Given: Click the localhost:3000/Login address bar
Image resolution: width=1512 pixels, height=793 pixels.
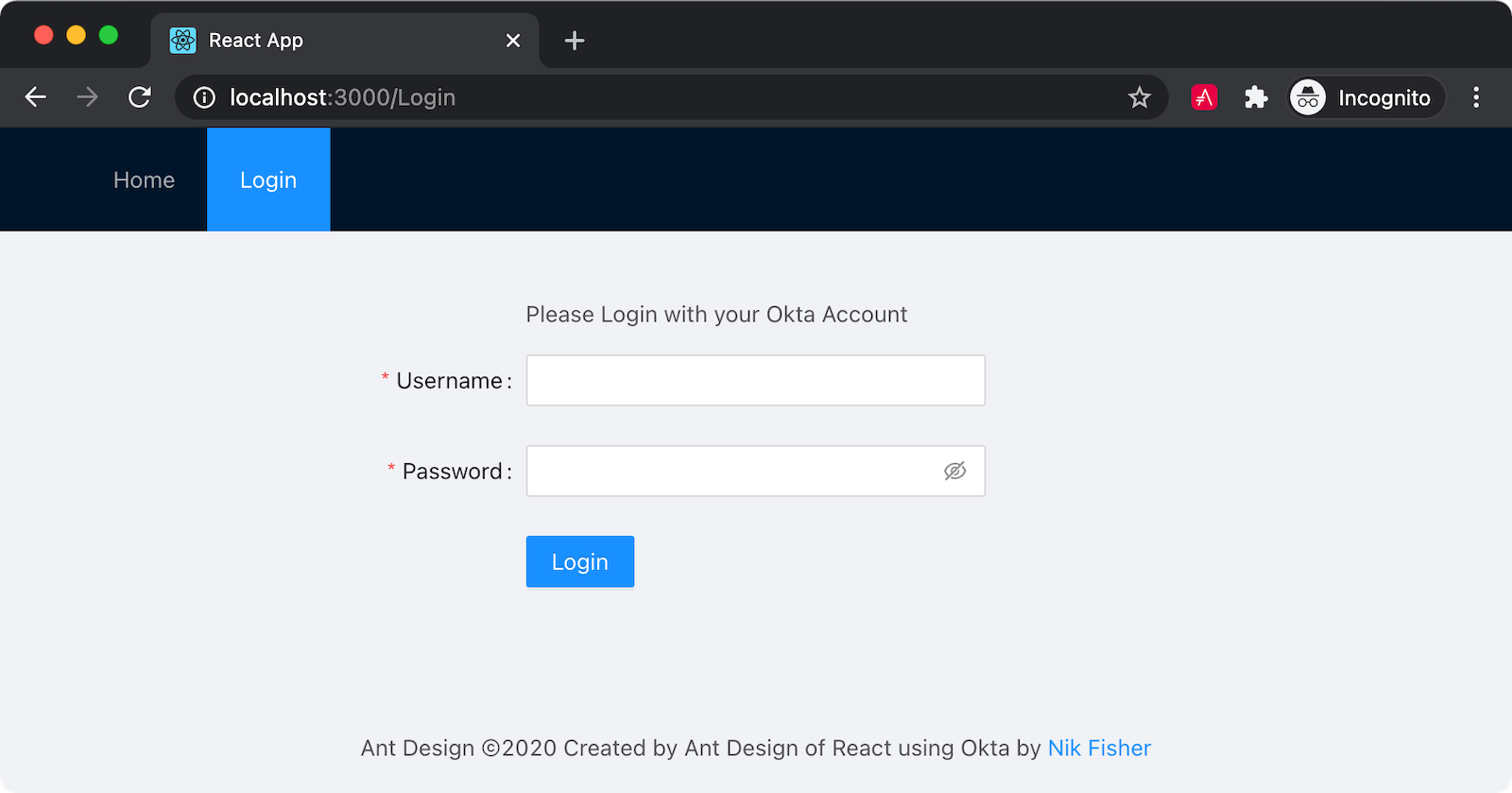Looking at the screenshot, I should pyautogui.click(x=661, y=97).
